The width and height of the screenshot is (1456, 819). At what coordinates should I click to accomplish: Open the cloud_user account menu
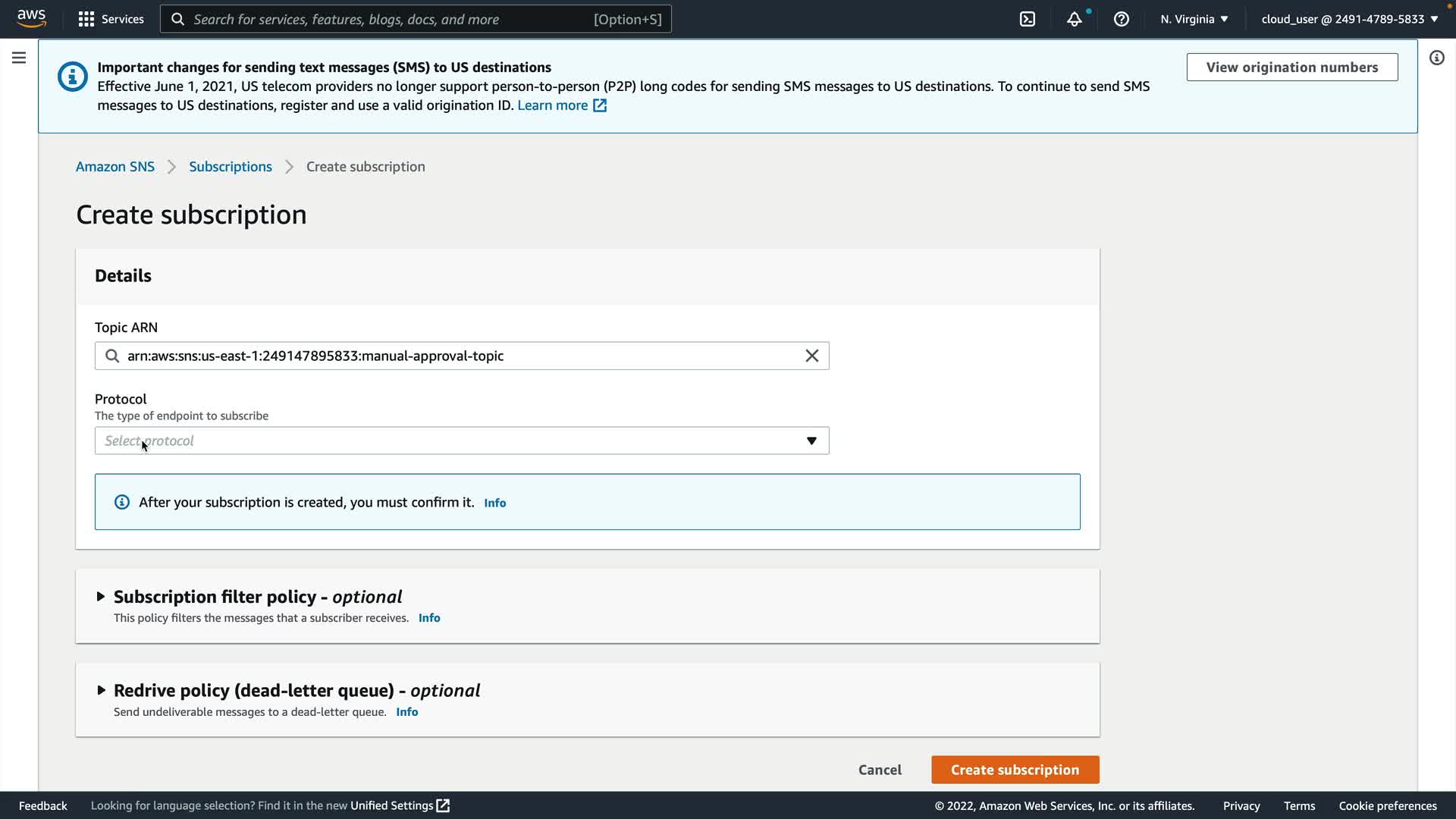point(1349,19)
